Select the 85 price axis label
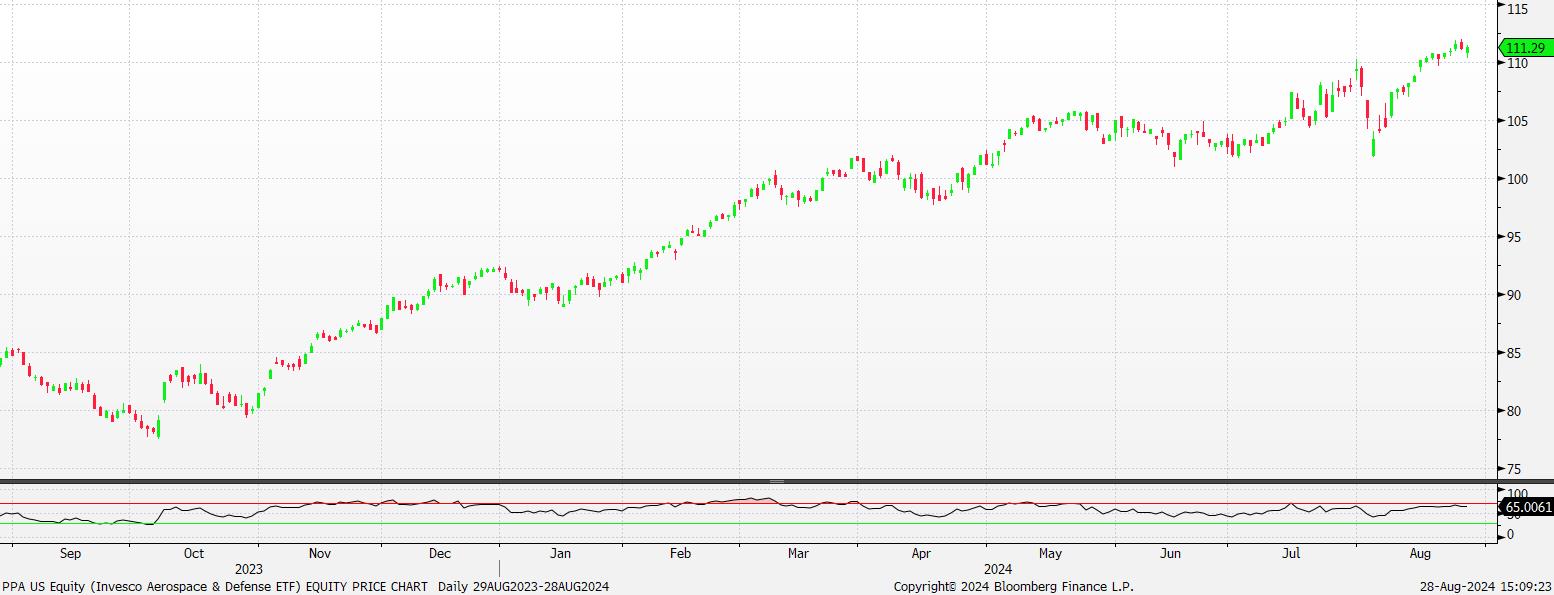Image resolution: width=1554 pixels, height=595 pixels. (1513, 353)
